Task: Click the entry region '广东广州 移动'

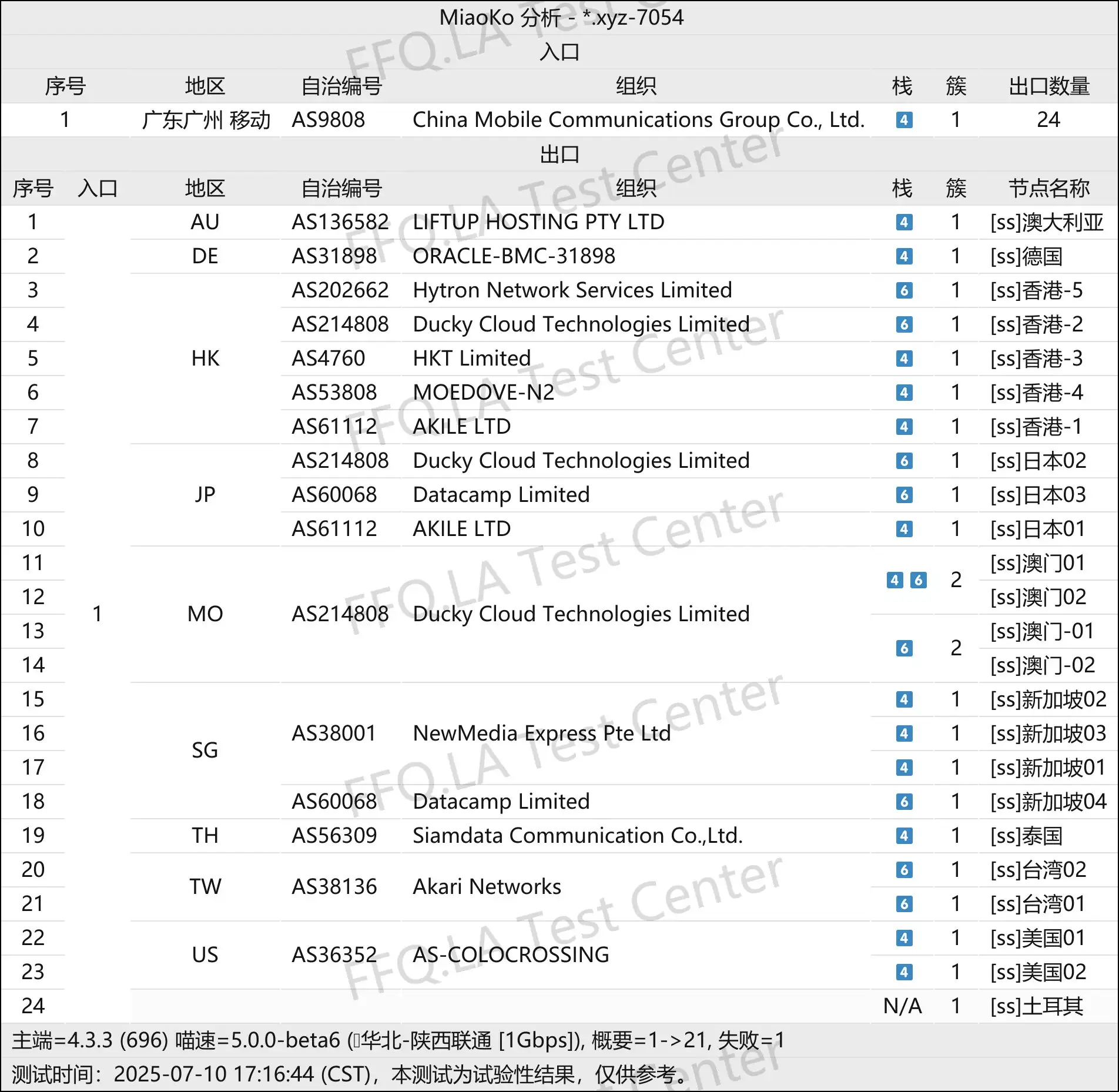Action: pos(206,120)
